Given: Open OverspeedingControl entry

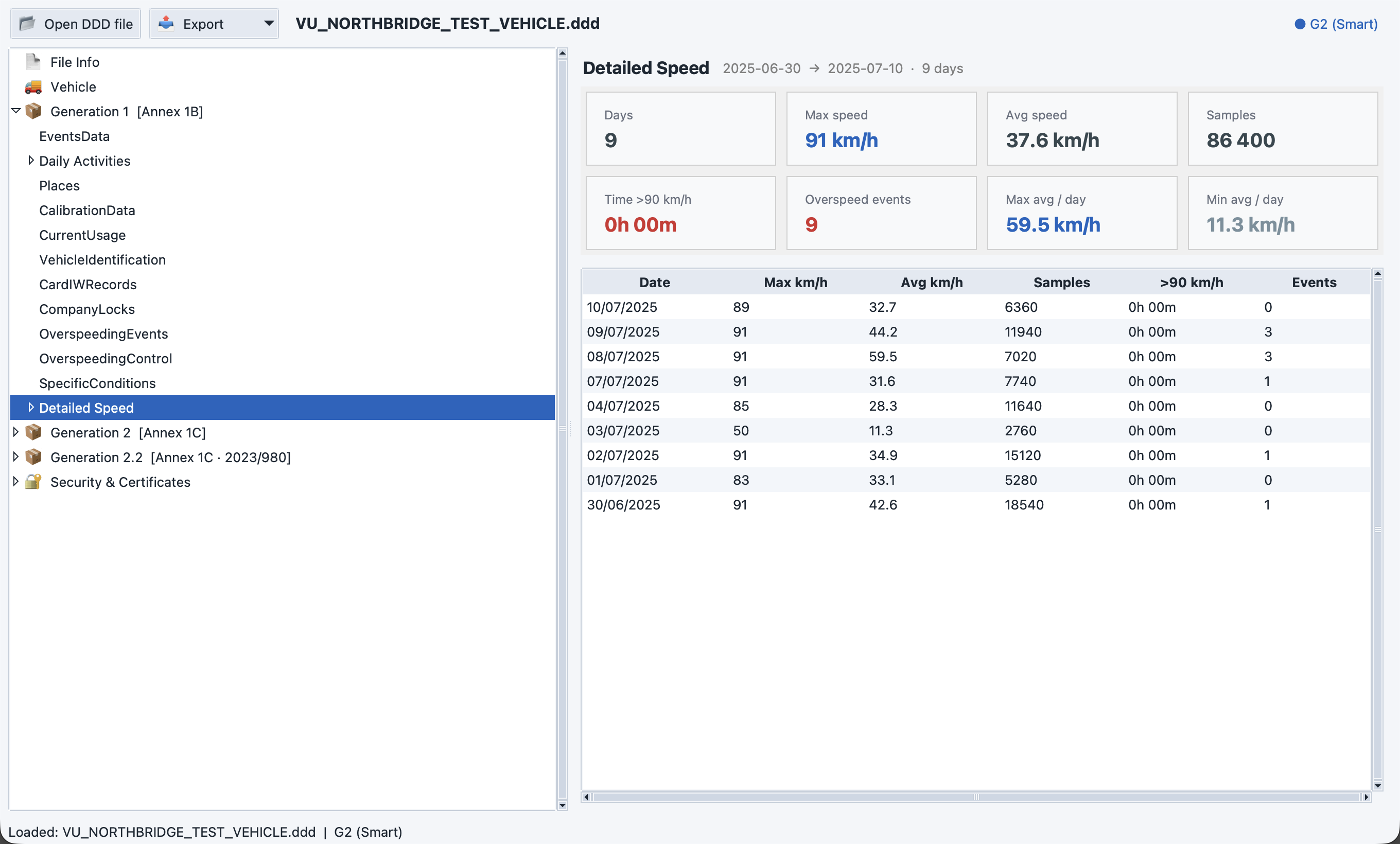Looking at the screenshot, I should [x=106, y=358].
